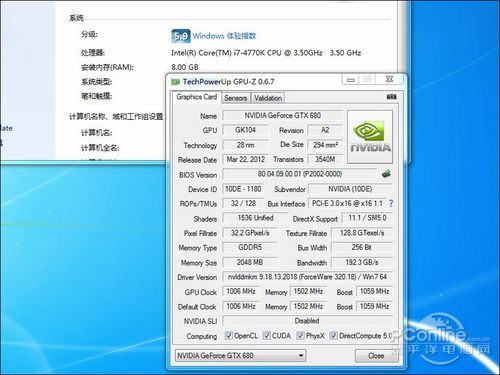Screen dimensions: 500x375
Task: Switch to the Graphics Card tab
Action: coord(197,97)
